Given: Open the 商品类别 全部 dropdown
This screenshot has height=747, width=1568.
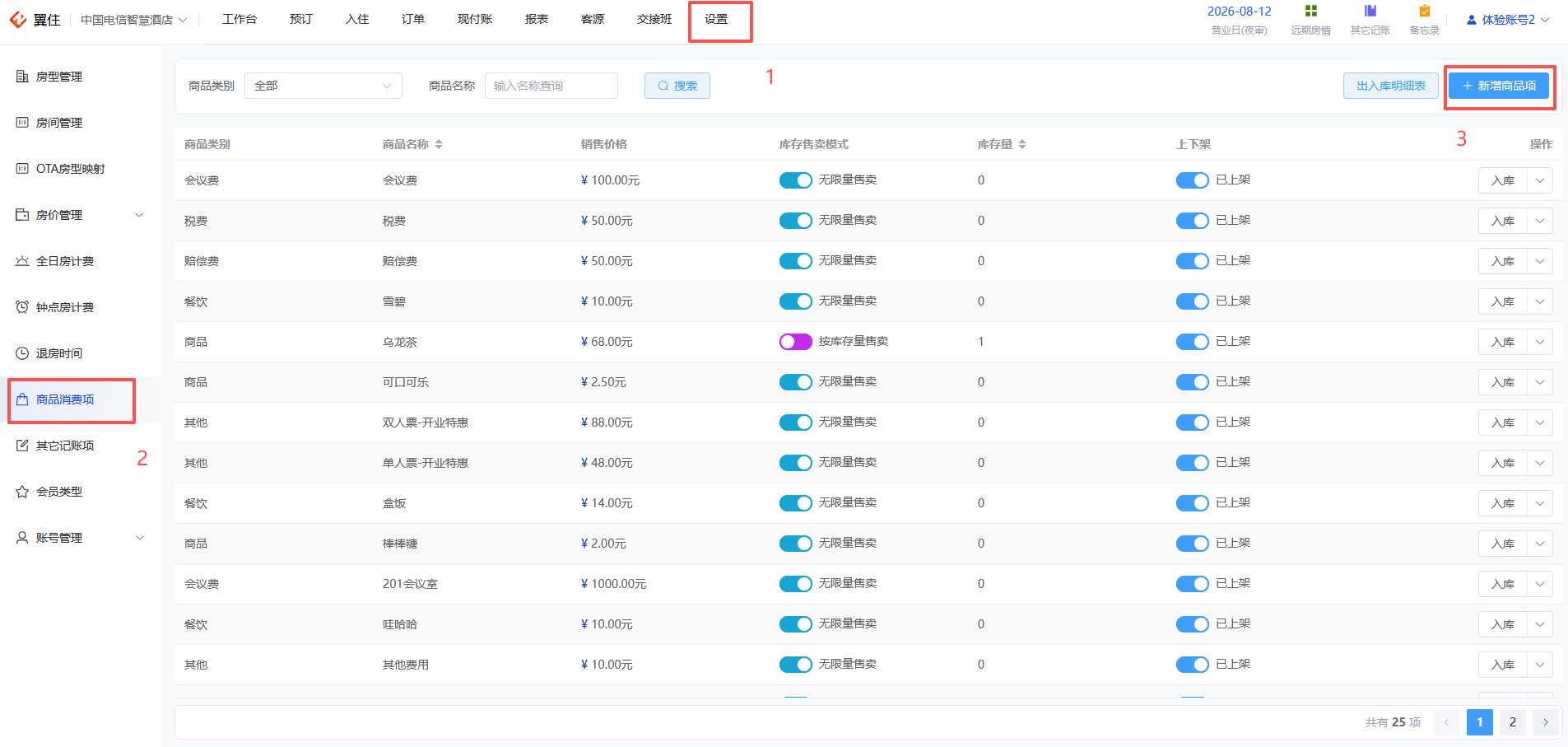Looking at the screenshot, I should (323, 86).
